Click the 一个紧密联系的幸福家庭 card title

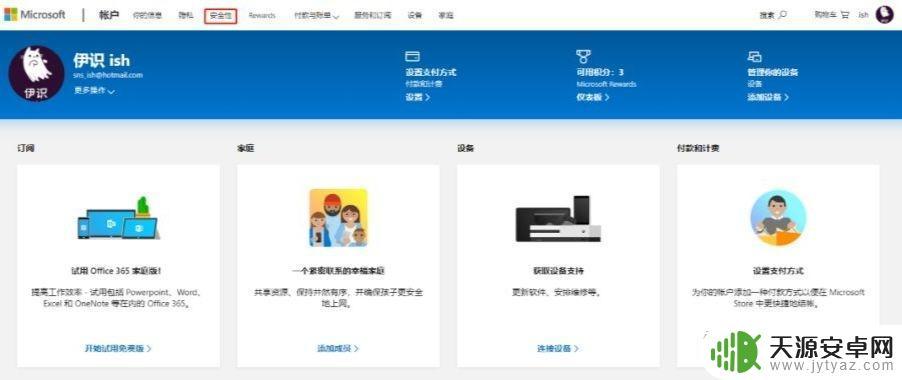point(338,271)
